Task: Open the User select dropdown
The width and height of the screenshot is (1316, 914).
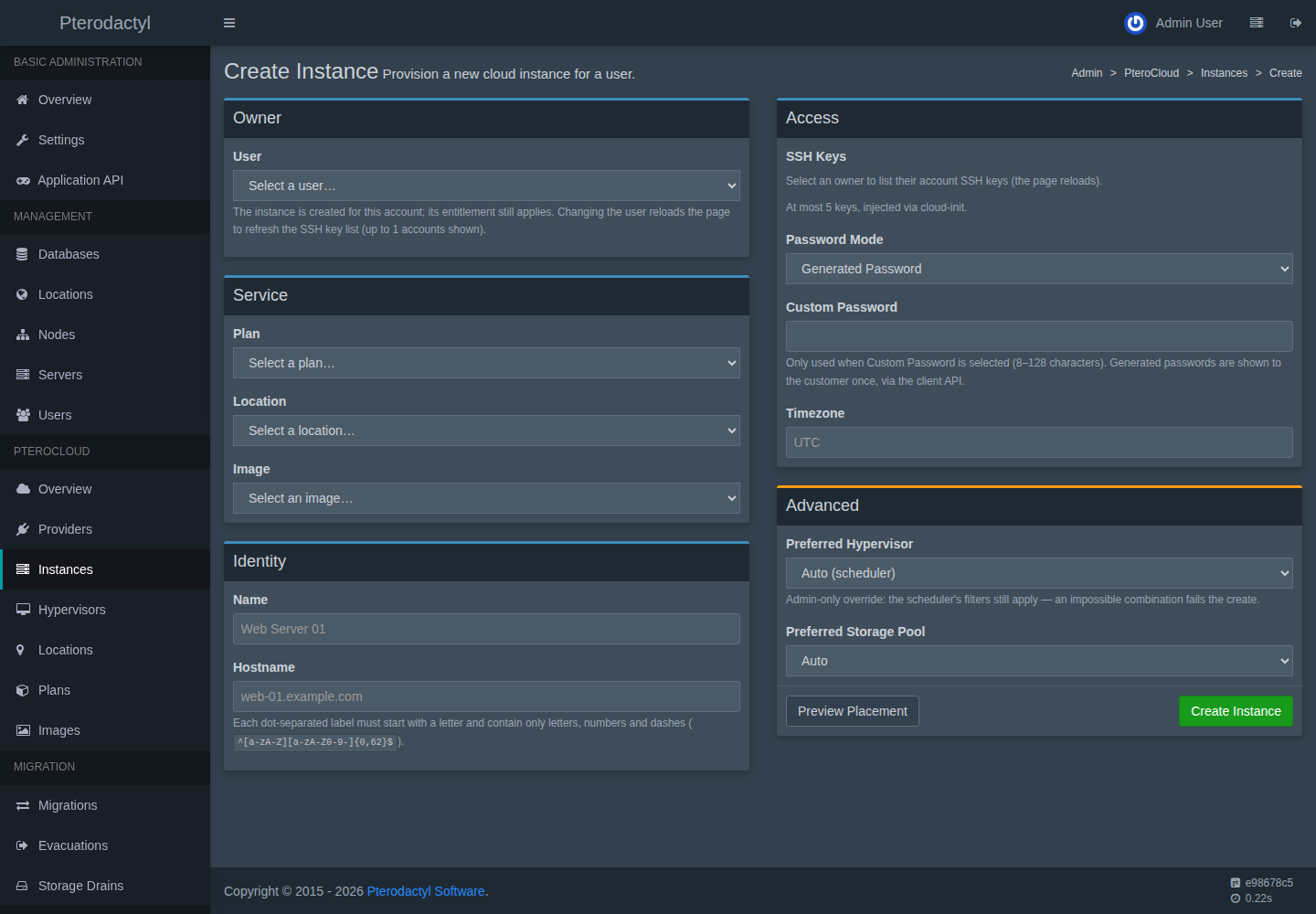Action: (486, 186)
